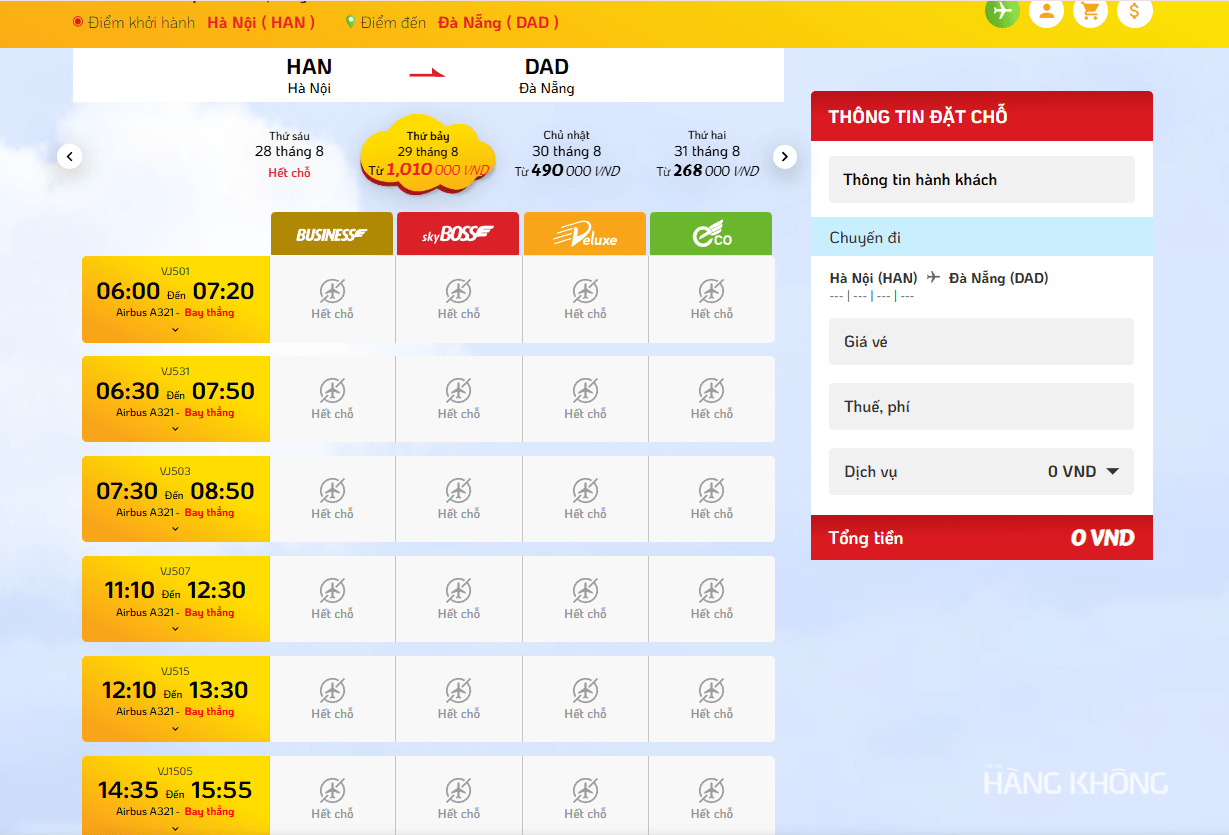The image size is (1229, 835).
Task: Select SkyBoss sold-out cell for flight VJ1505
Action: [x=459, y=796]
